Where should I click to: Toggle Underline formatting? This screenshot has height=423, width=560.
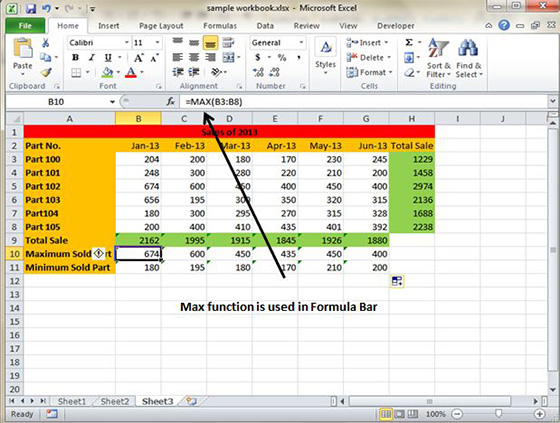pos(108,58)
